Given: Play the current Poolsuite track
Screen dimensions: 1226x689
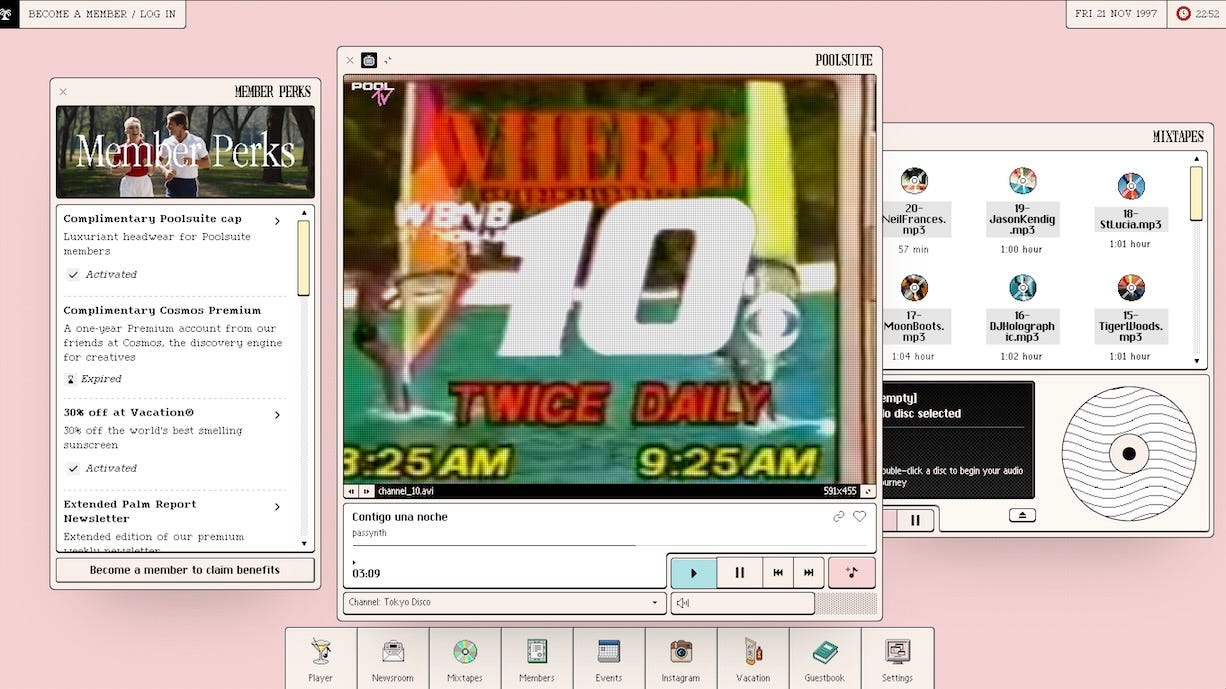Looking at the screenshot, I should tap(694, 573).
